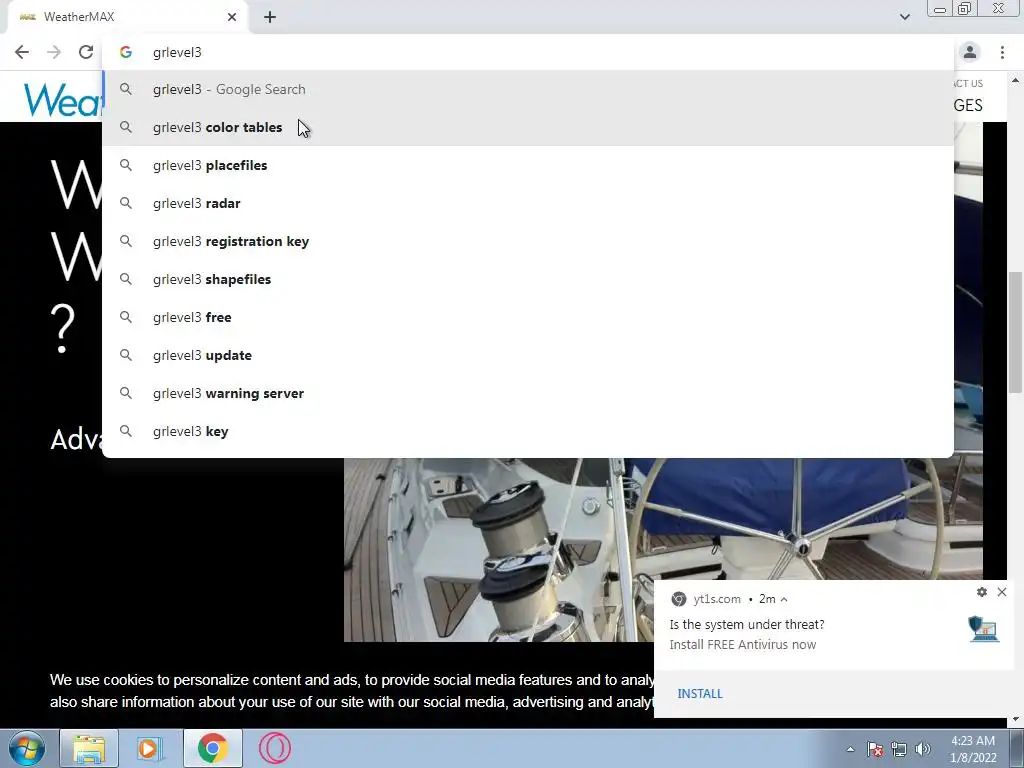Choose the 'grlevel3 shapefiles' suggestion
Image resolution: width=1024 pixels, height=768 pixels.
pyautogui.click(x=528, y=279)
